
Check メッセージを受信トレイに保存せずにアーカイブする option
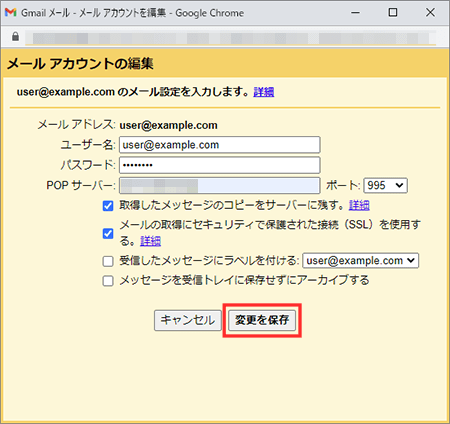[108, 281]
